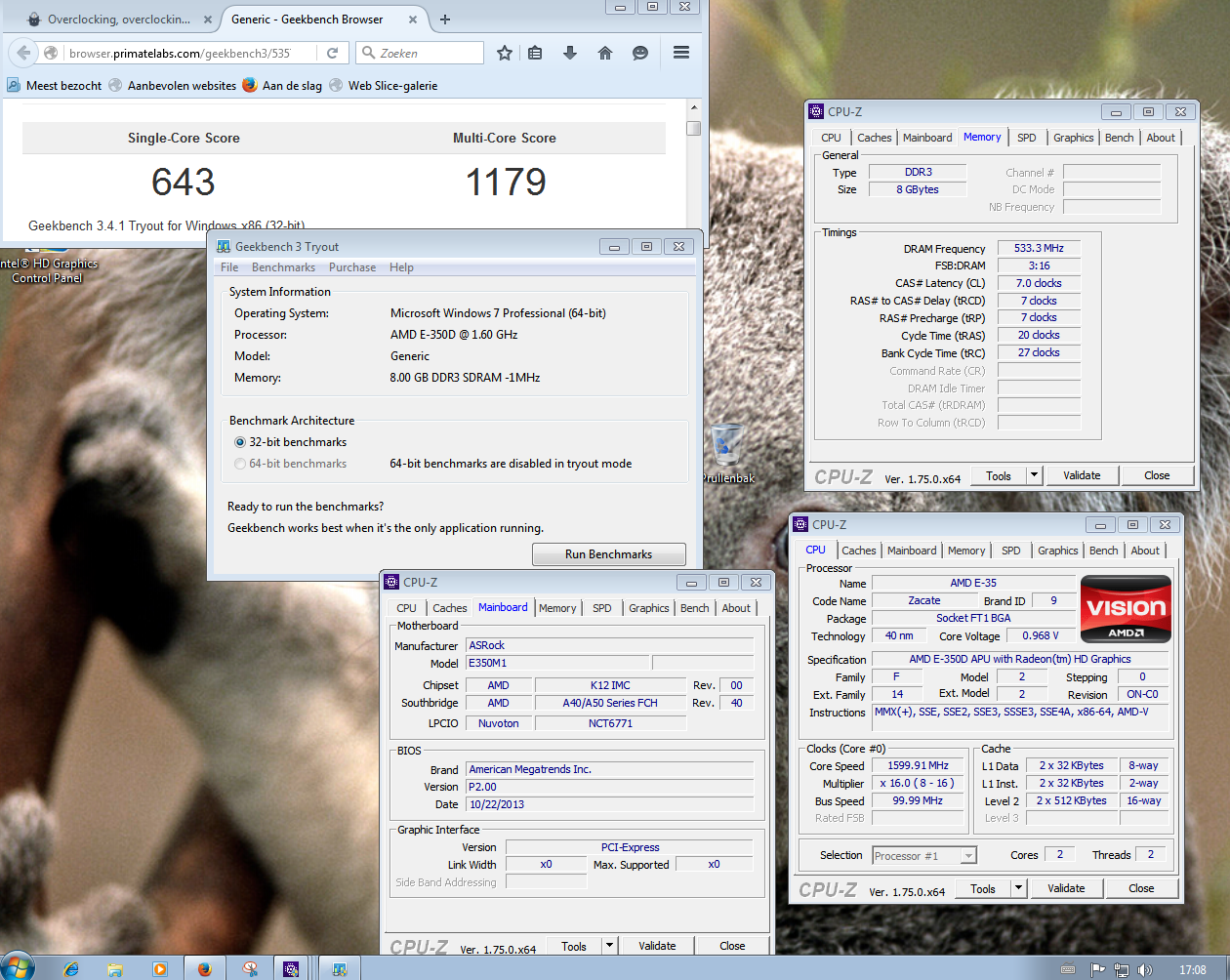This screenshot has width=1230, height=980.
Task: Expand Tools dropdown arrow in CPU-Z Memory window
Action: 1034,475
